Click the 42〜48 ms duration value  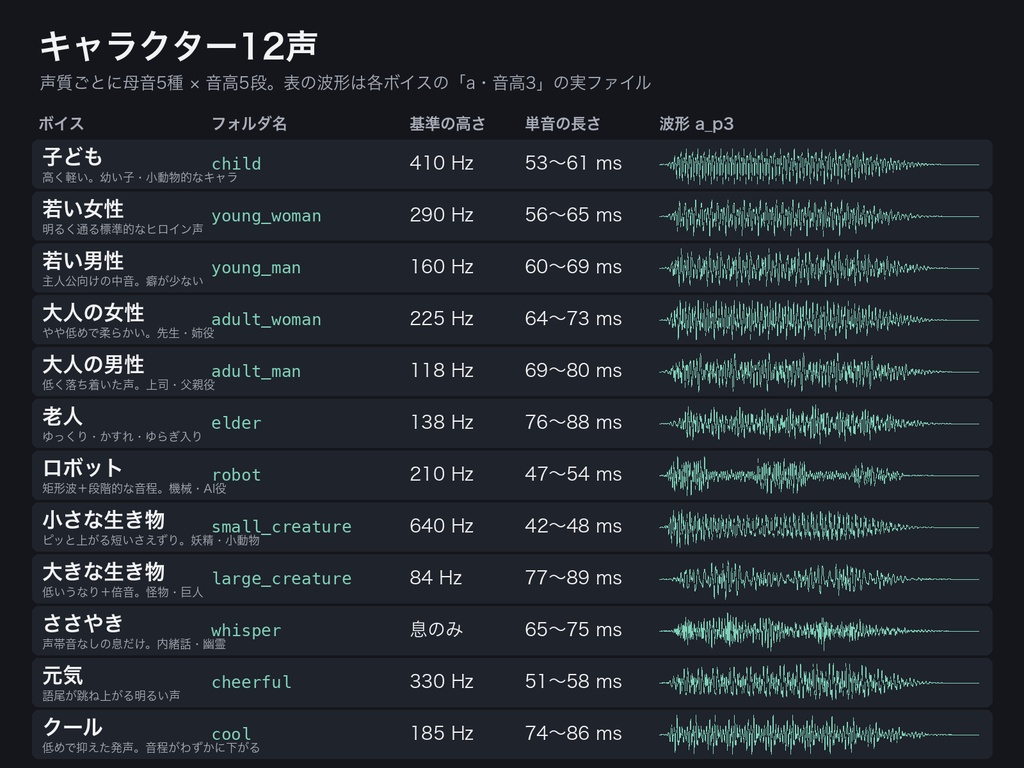point(573,526)
